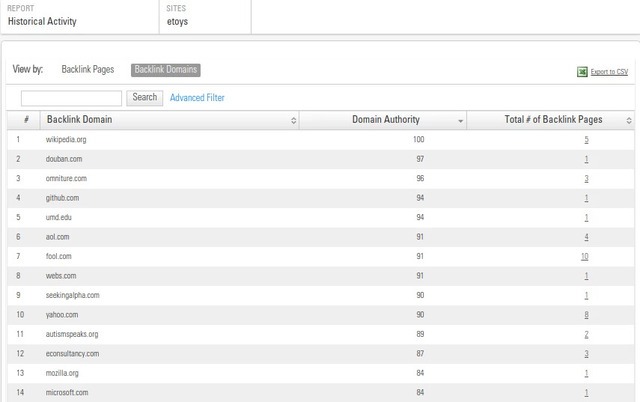The image size is (640, 402).
Task: Open backlink pages count for douban.com
Action: (586, 159)
